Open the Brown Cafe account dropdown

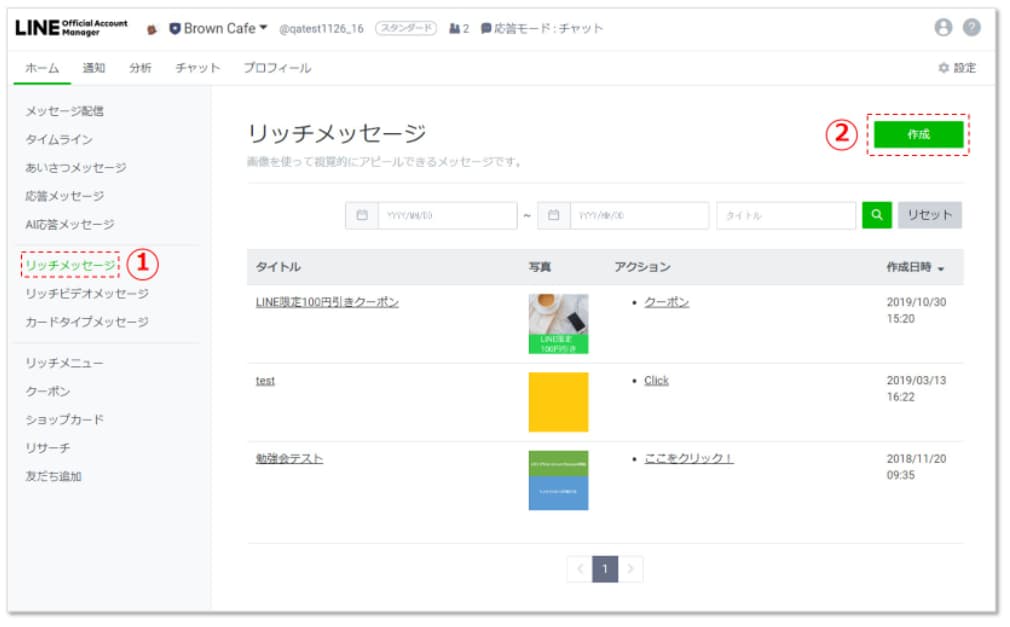[x=218, y=28]
